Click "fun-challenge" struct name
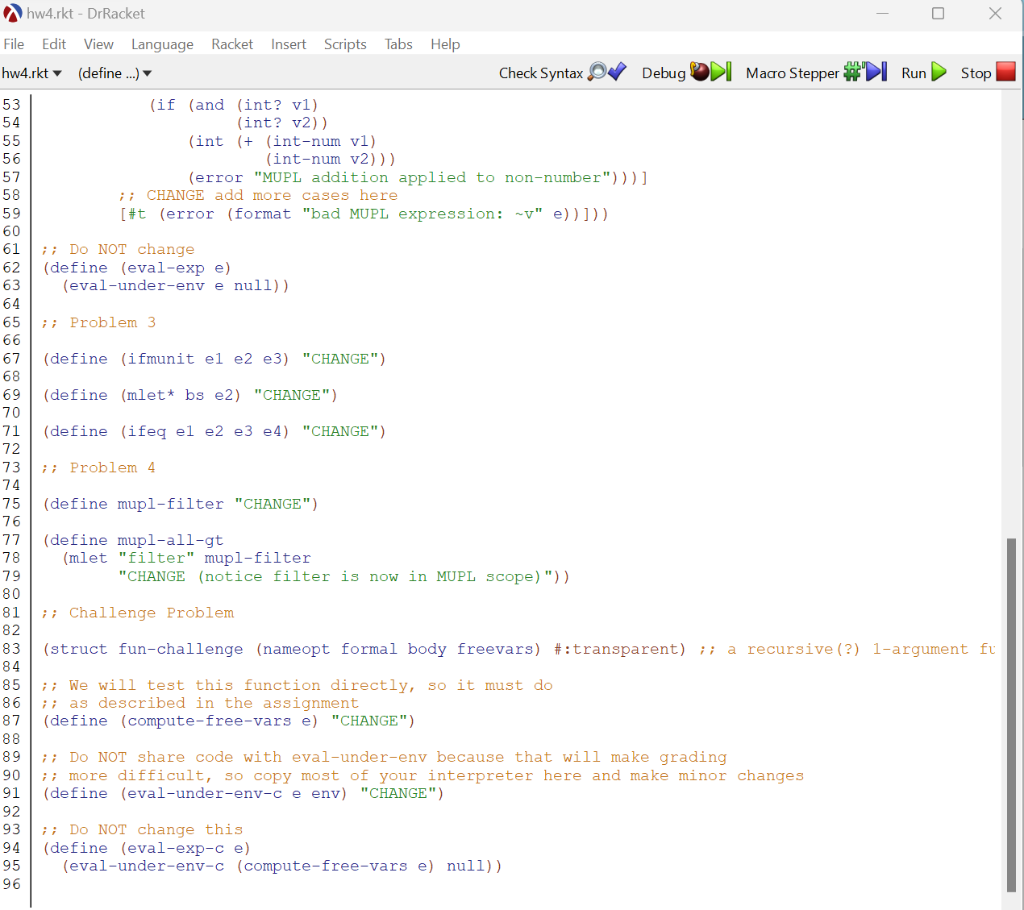Screen dimensions: 1024x910 point(180,649)
